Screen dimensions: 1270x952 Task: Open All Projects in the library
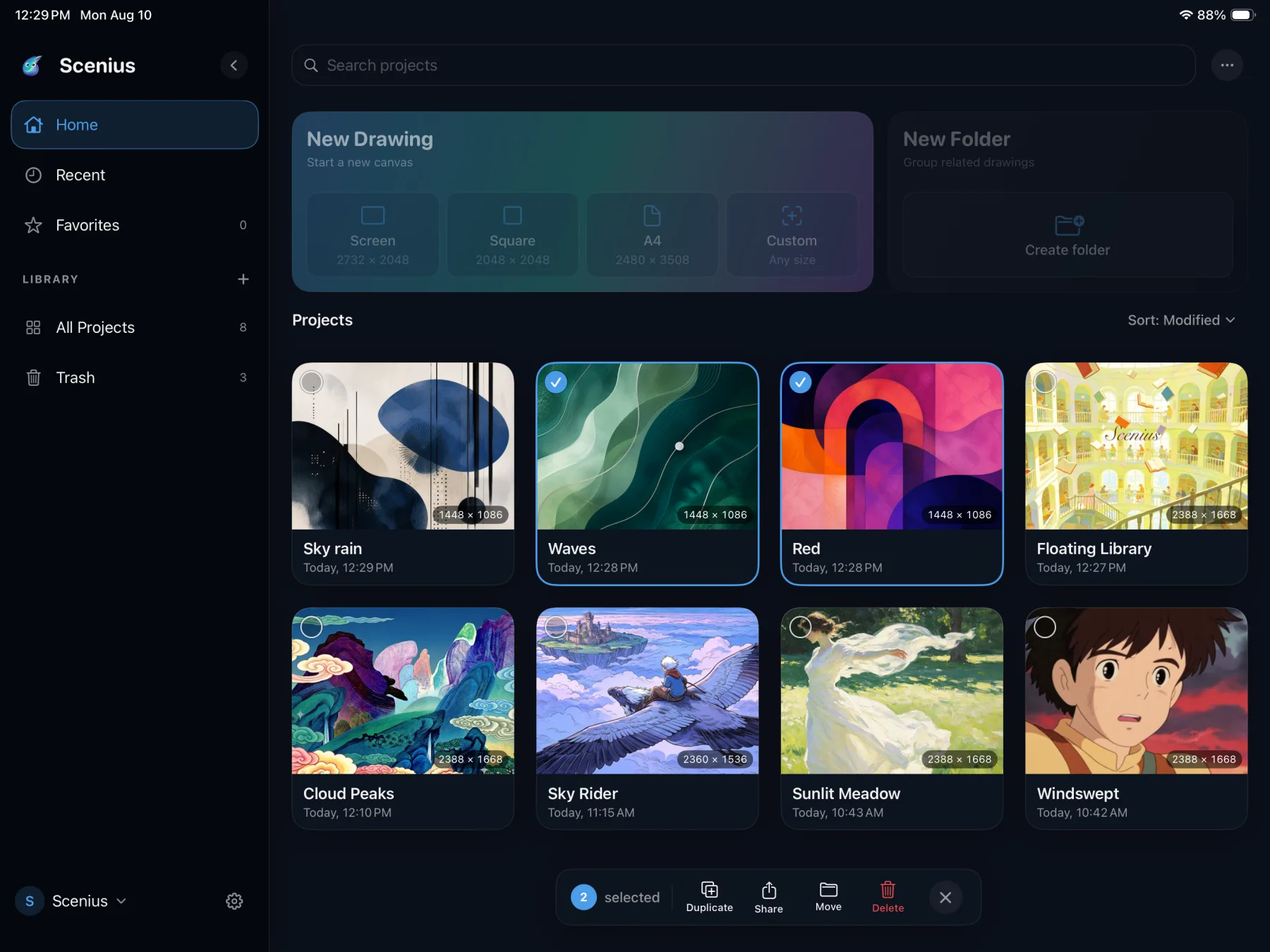point(135,327)
